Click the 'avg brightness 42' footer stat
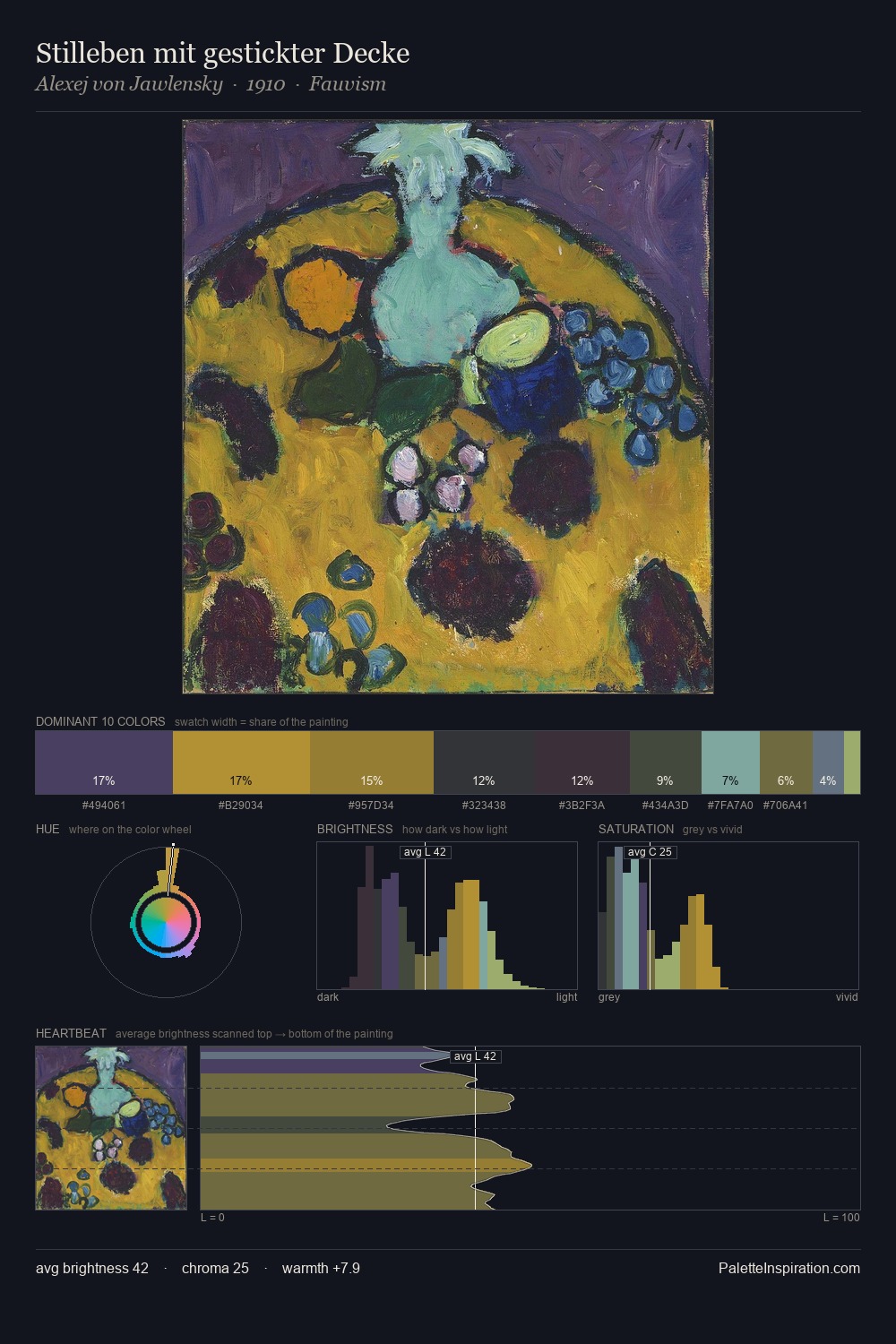The width and height of the screenshot is (896, 1344). (92, 1269)
